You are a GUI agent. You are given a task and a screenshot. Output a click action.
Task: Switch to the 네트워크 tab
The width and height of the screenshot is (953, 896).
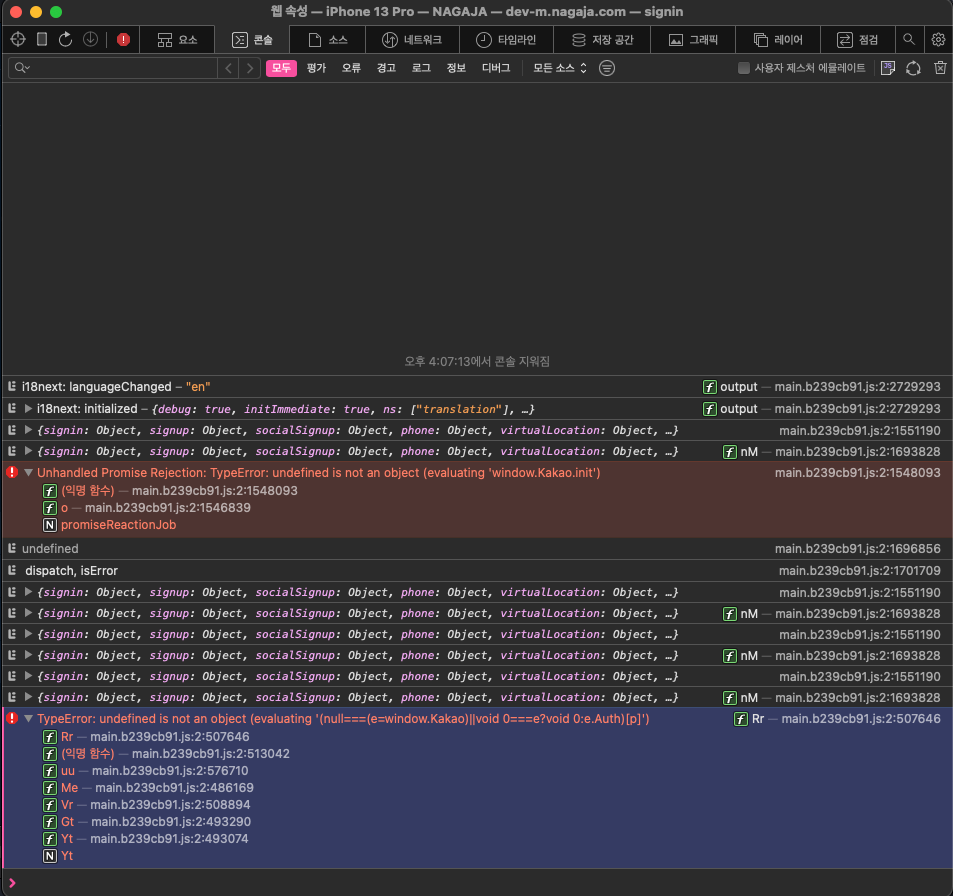pos(412,40)
